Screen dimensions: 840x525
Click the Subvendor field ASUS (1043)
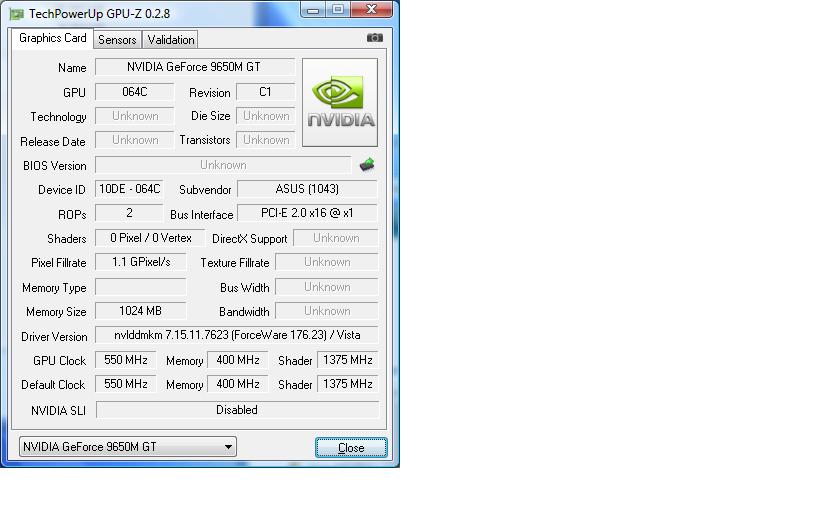tap(307, 189)
